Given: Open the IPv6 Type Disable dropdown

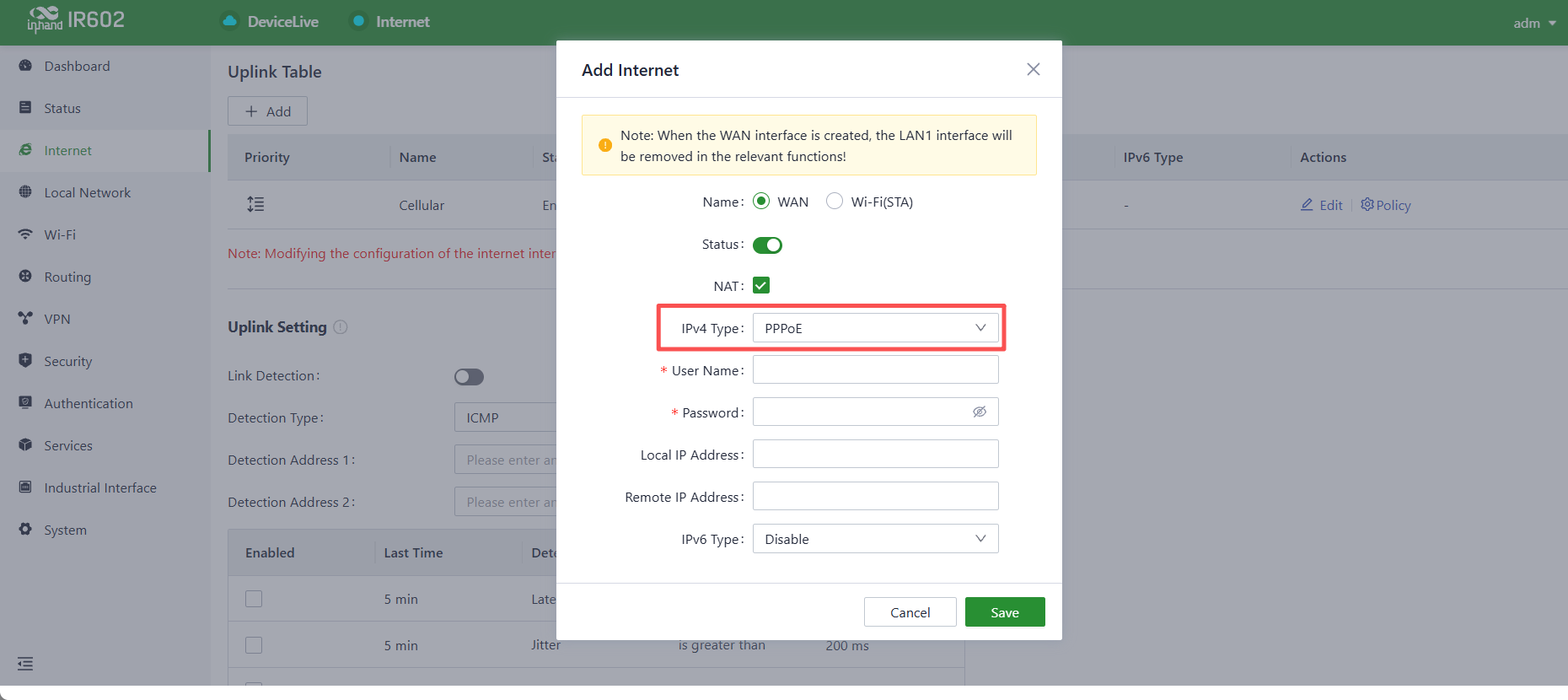Looking at the screenshot, I should click(875, 539).
